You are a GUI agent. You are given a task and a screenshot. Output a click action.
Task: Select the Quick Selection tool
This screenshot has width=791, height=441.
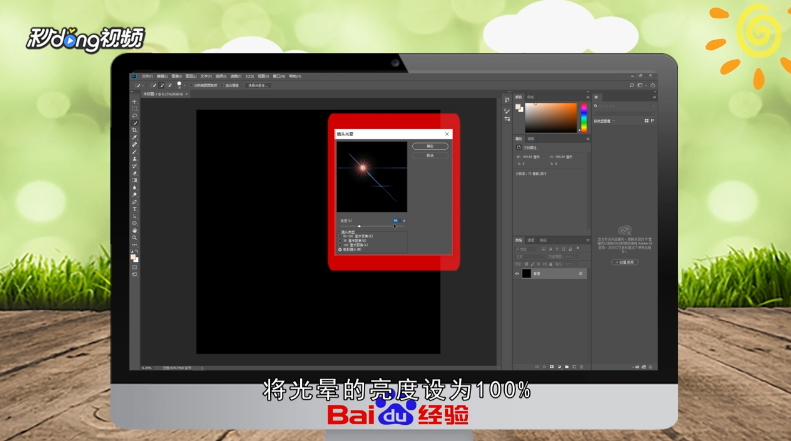coord(135,123)
